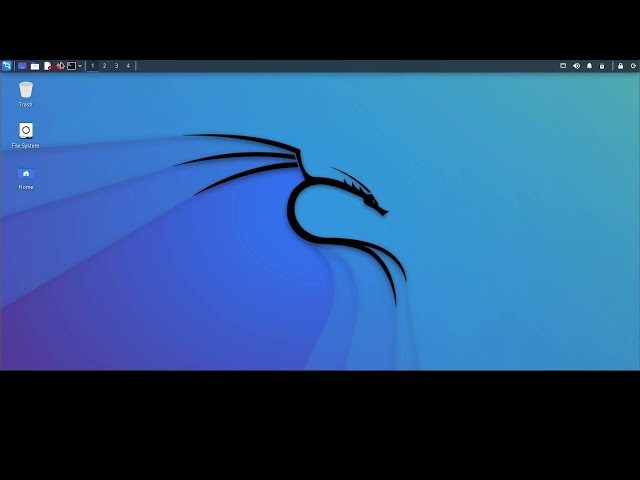Open the volume control icon

(x=576, y=66)
